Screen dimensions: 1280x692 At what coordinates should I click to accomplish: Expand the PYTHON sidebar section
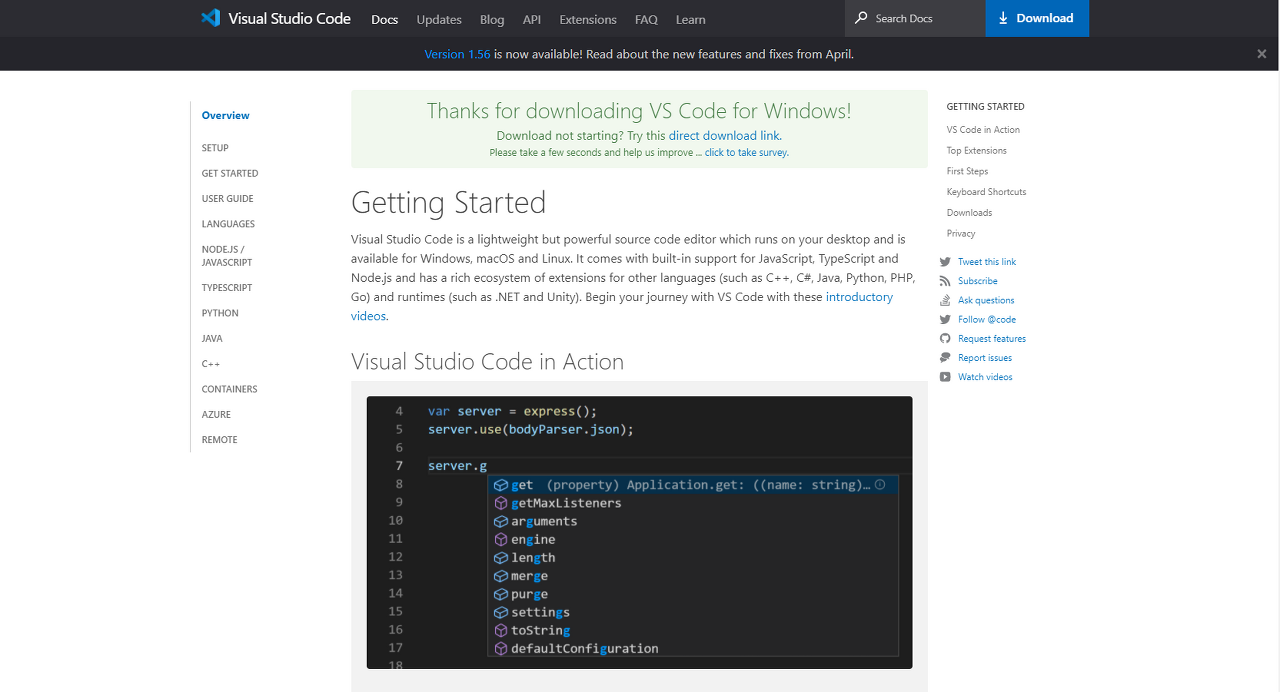pos(220,313)
